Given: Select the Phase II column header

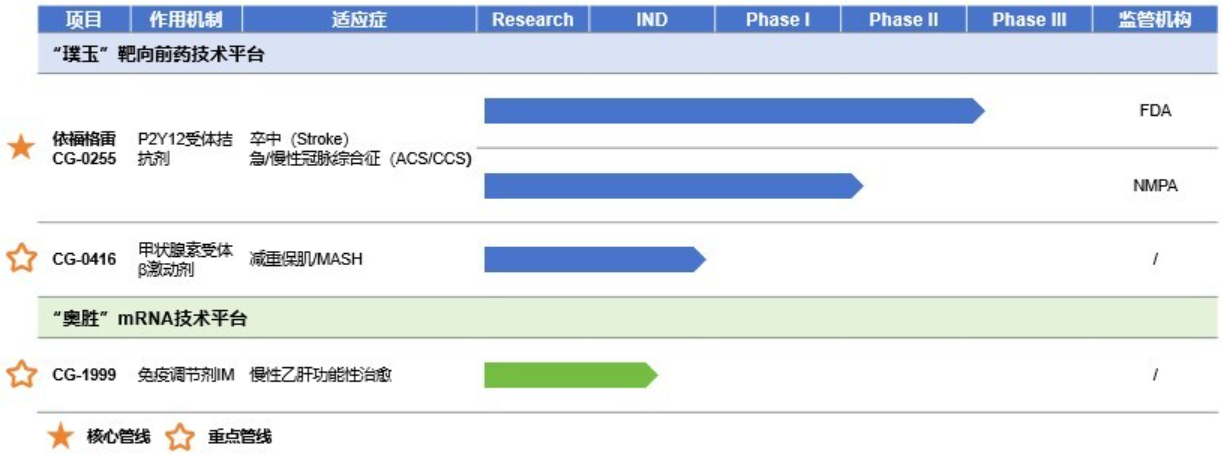Looking at the screenshot, I should click(904, 20).
